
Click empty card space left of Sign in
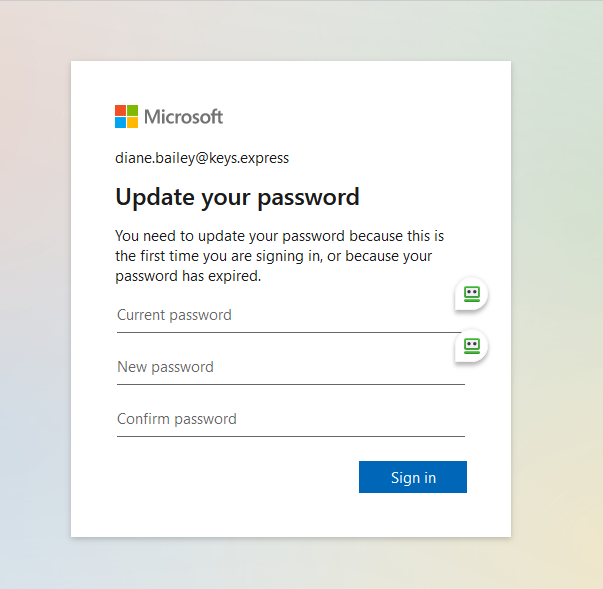pos(230,477)
